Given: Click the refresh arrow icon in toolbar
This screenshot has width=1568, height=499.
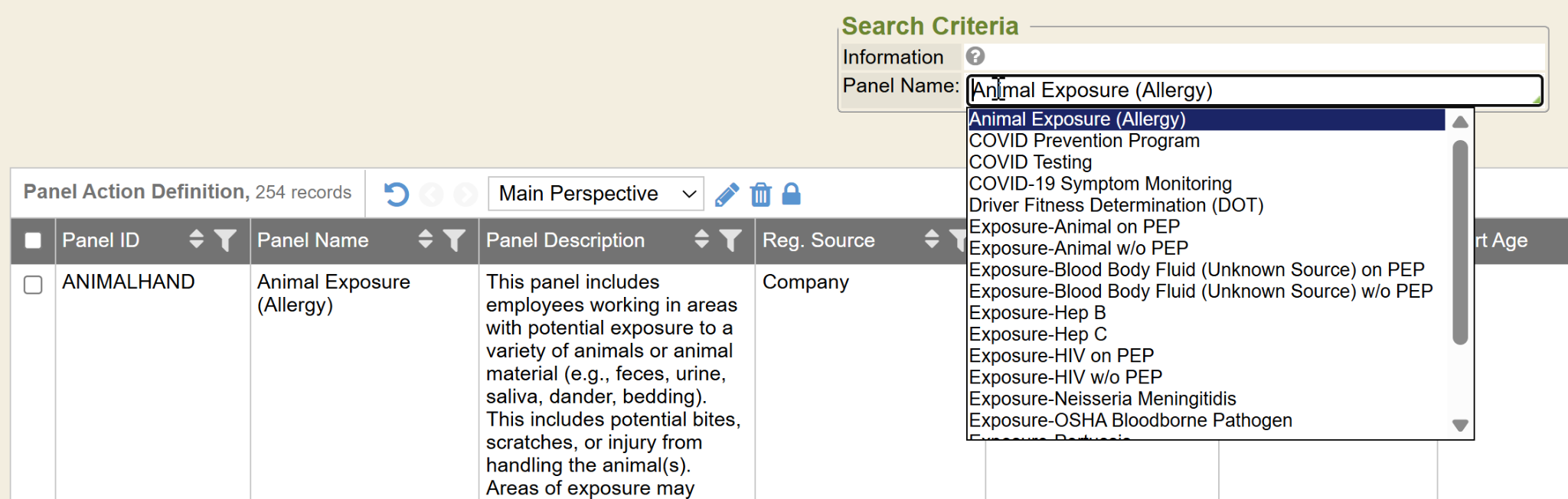Looking at the screenshot, I should click(396, 194).
